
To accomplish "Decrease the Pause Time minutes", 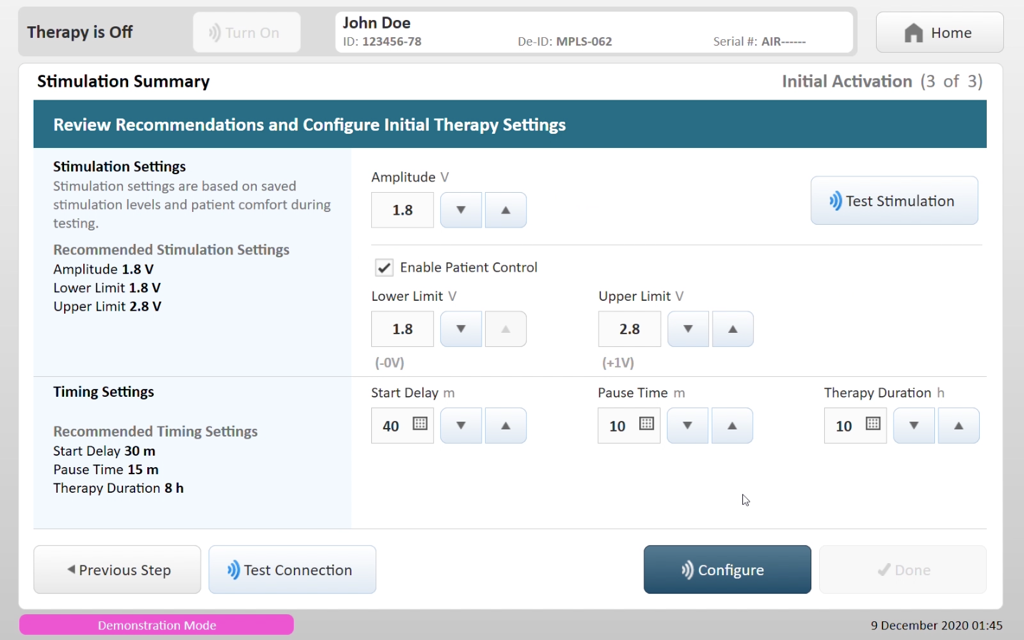I will point(688,426).
